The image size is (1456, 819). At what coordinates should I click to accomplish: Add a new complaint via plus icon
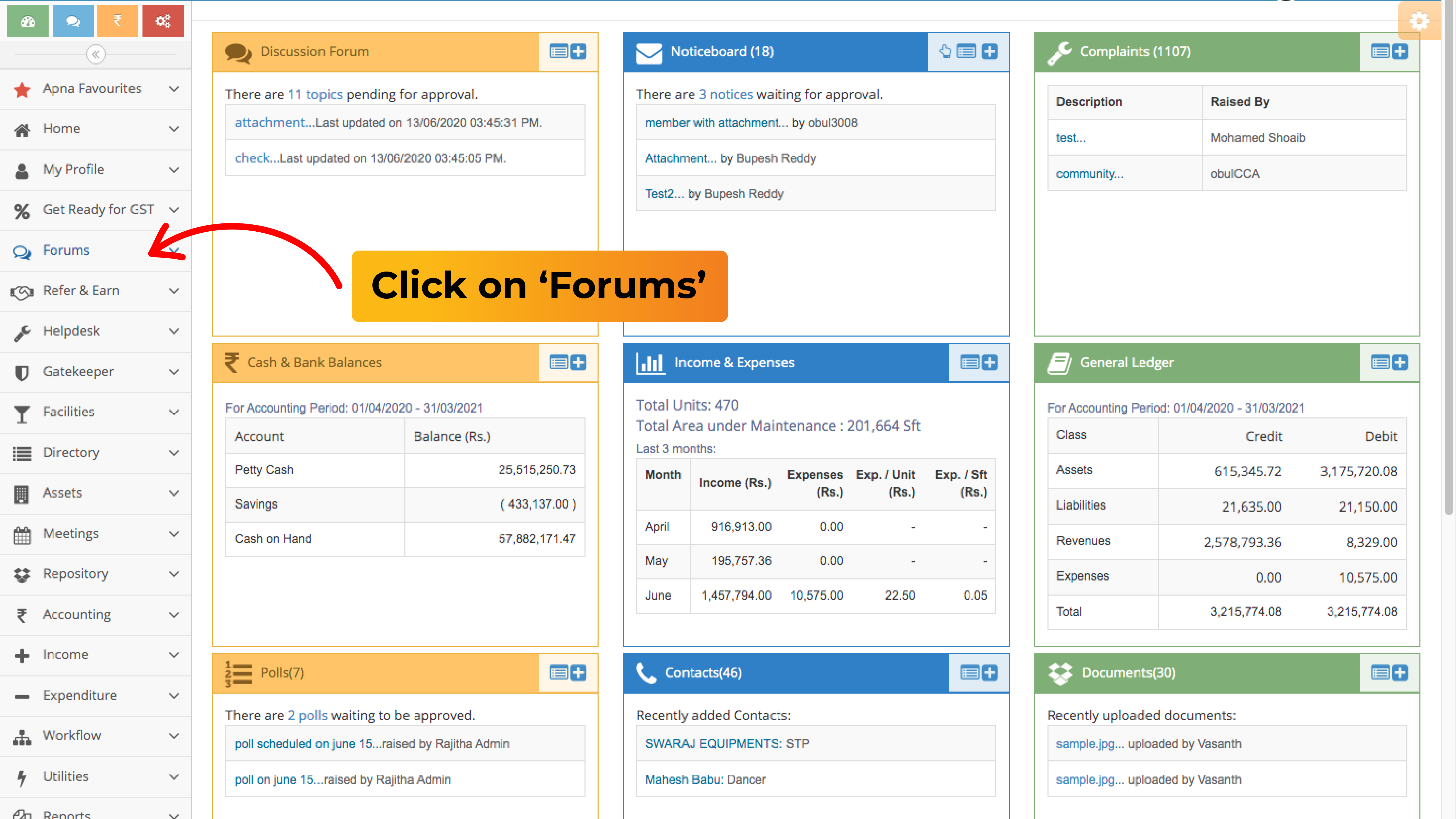[1400, 52]
